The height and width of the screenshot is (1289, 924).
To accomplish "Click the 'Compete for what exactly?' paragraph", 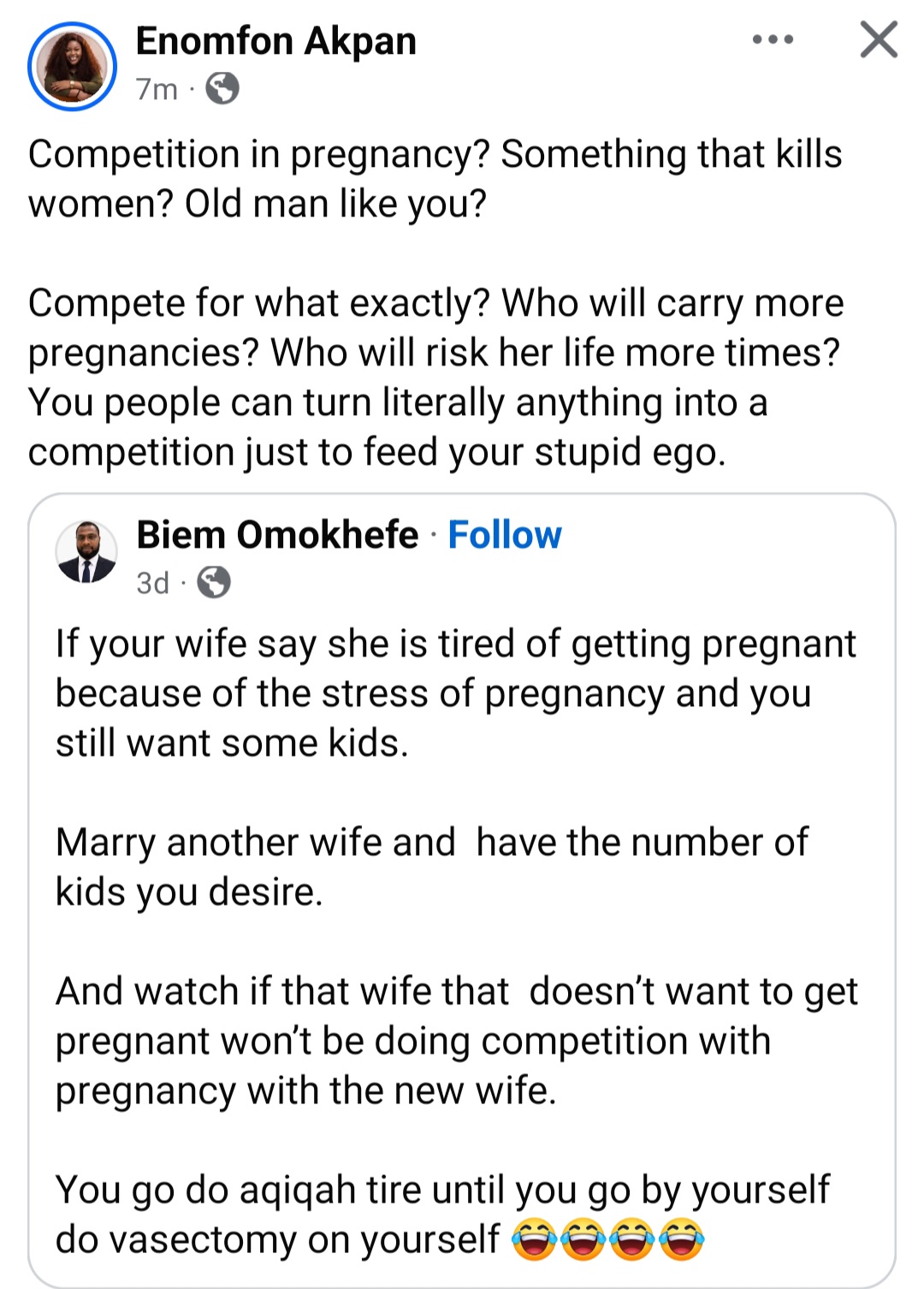I will [x=436, y=377].
